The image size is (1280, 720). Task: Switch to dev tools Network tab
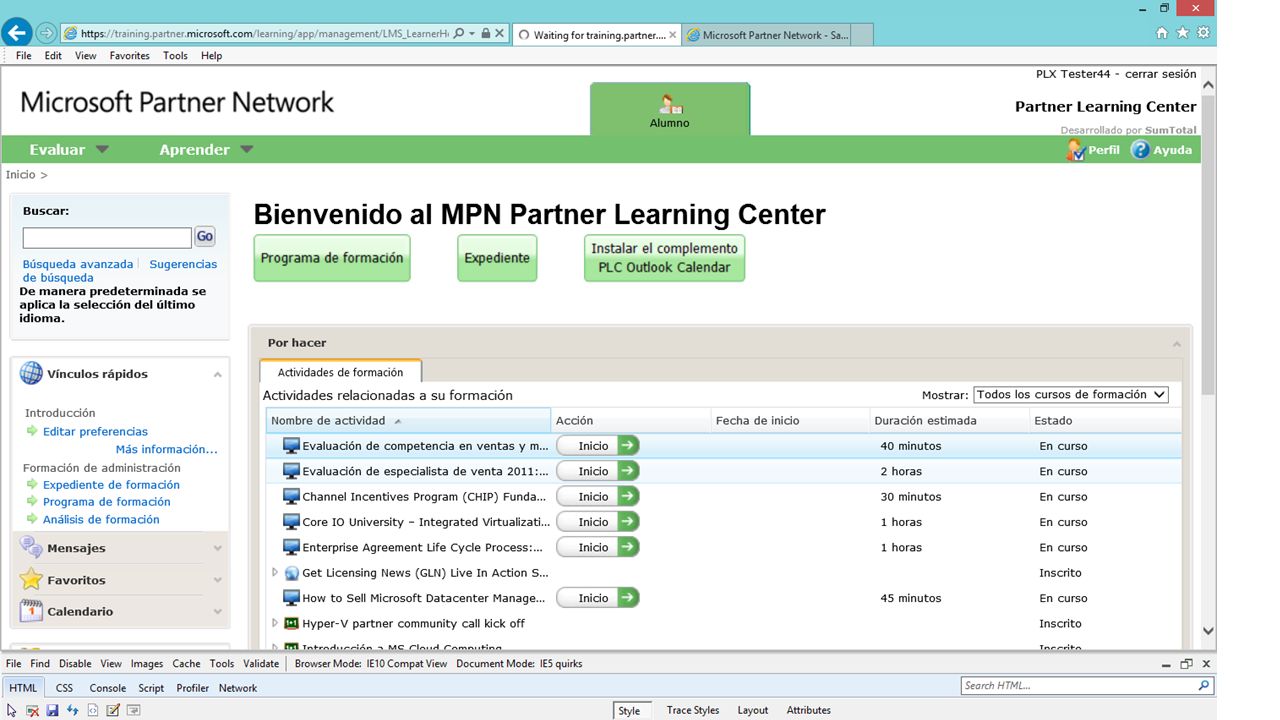238,688
